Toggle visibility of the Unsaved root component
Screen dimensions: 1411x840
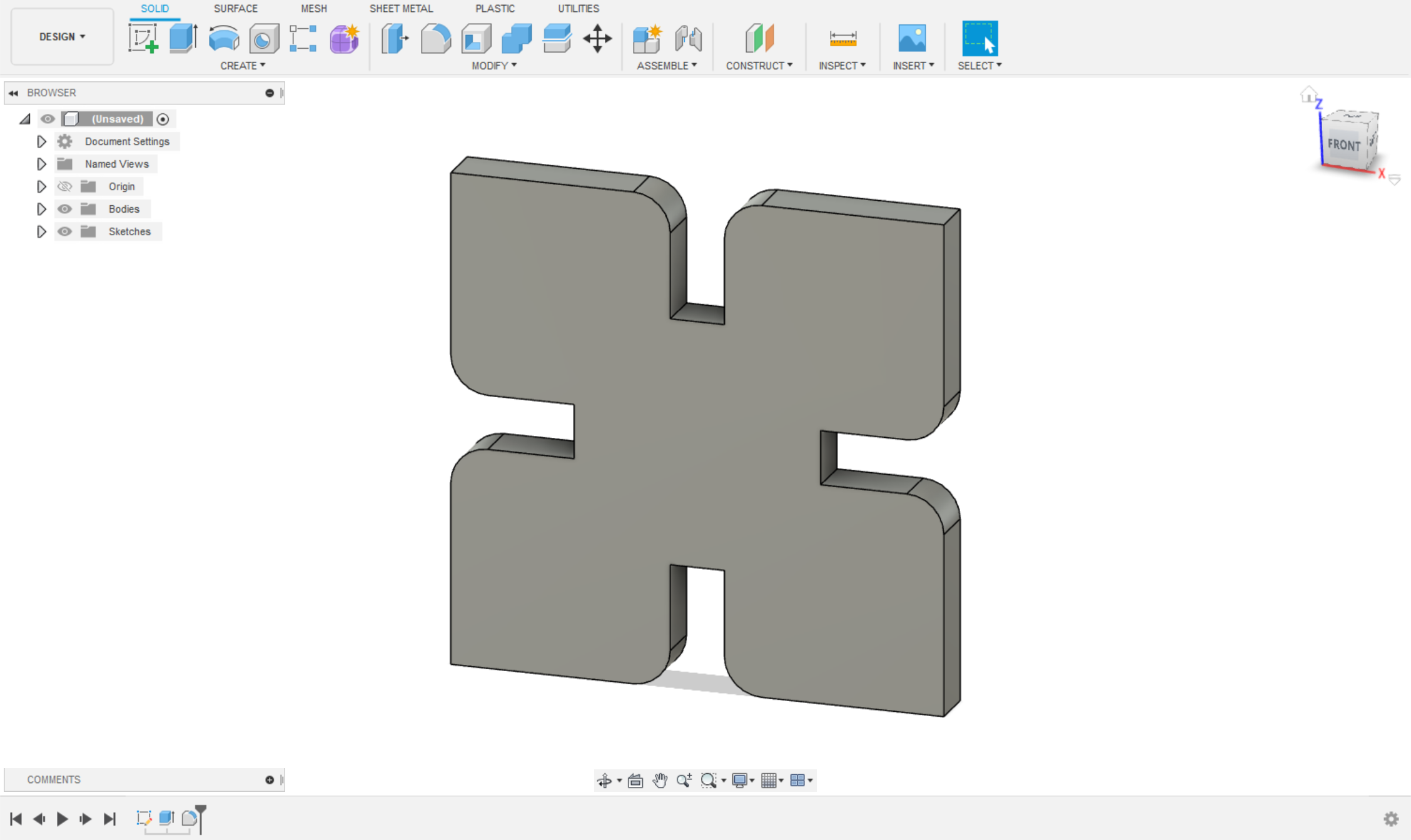[48, 119]
